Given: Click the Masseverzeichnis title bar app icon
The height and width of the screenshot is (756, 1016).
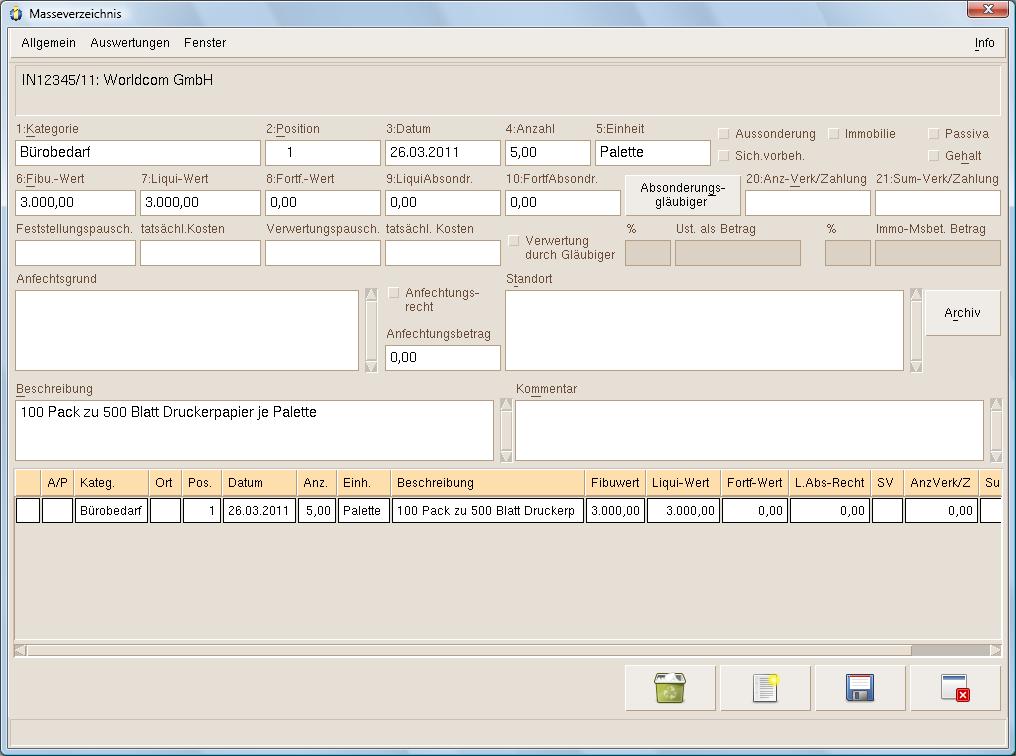Looking at the screenshot, I should pos(16,14).
